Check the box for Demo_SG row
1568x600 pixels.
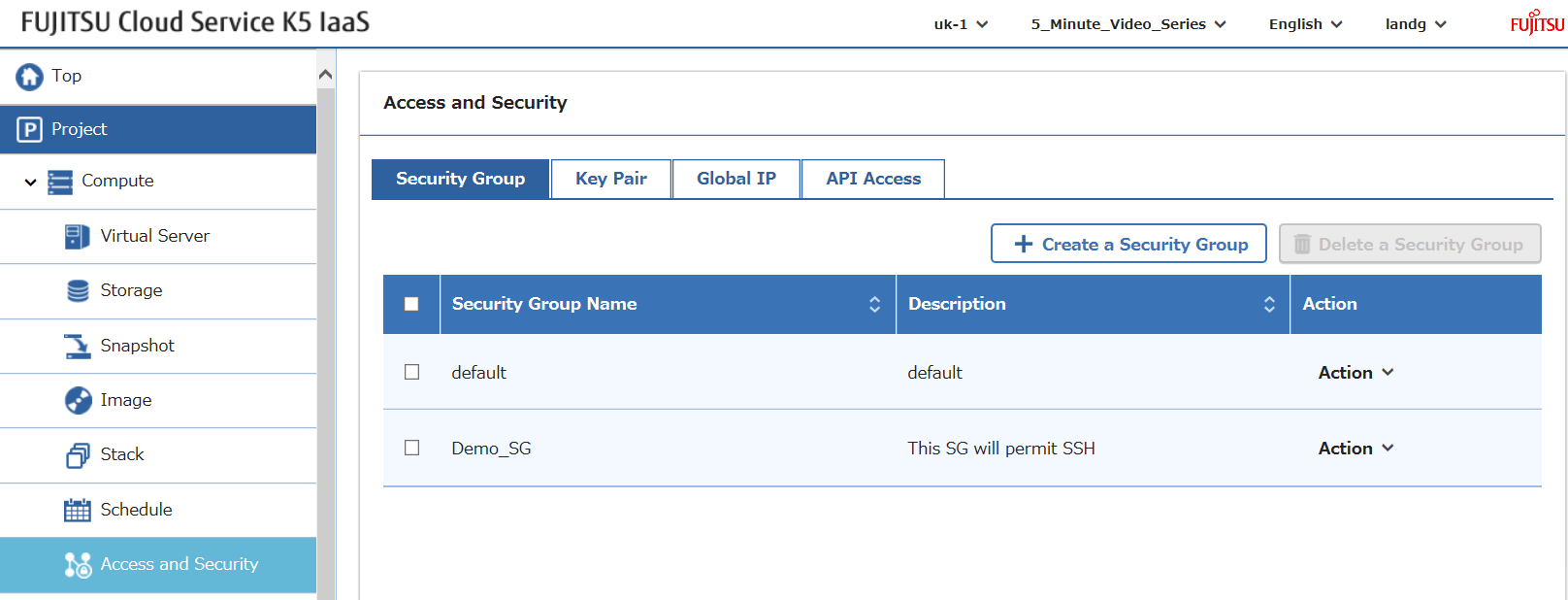click(x=412, y=448)
